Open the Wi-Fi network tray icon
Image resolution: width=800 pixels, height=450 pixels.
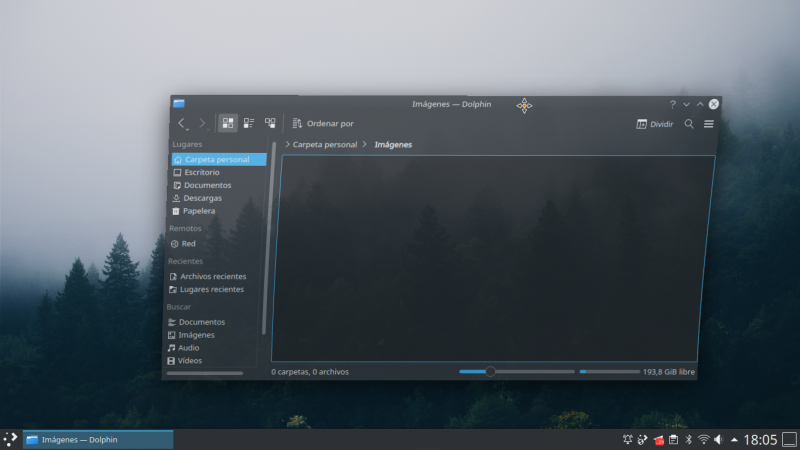(703, 440)
